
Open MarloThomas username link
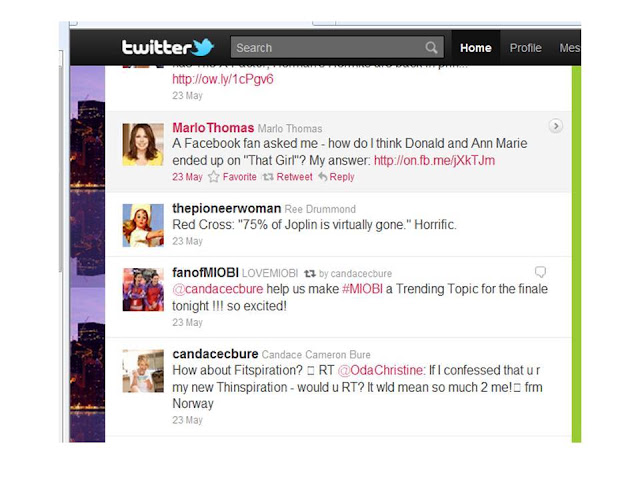[x=213, y=128]
